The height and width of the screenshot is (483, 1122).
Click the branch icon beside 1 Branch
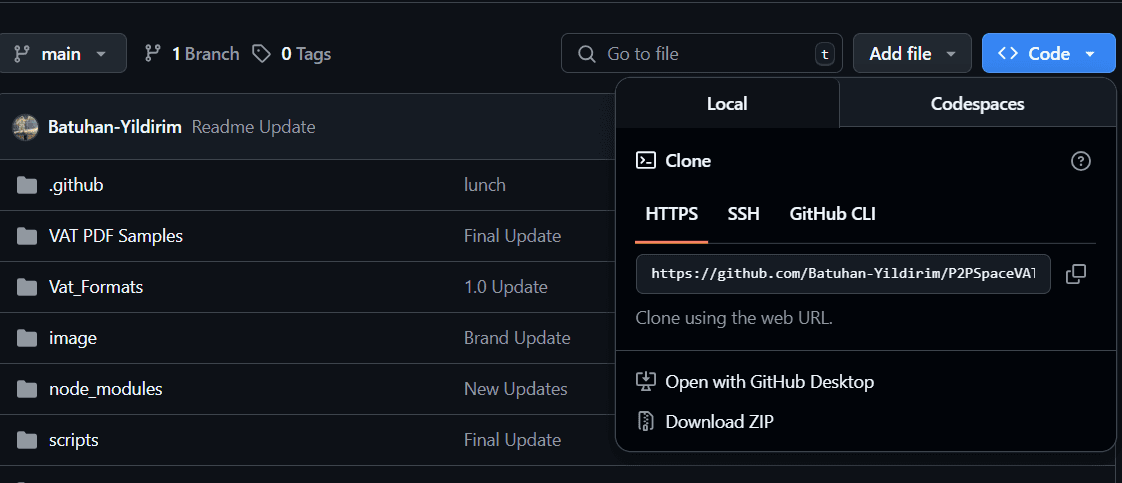(152, 54)
